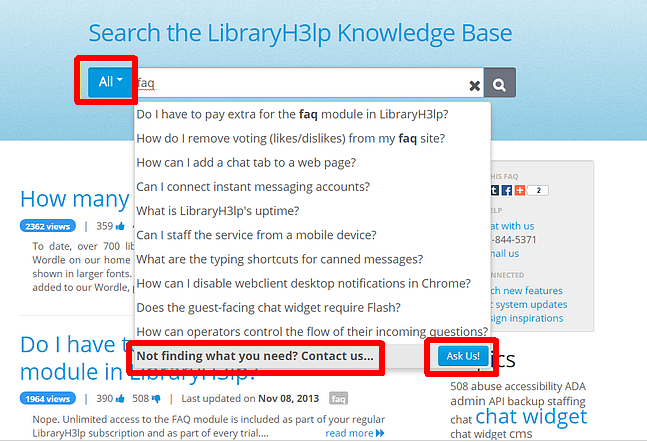Screen dimensions: 647x442
Task: Share via the Facebook icon
Action: click(507, 190)
